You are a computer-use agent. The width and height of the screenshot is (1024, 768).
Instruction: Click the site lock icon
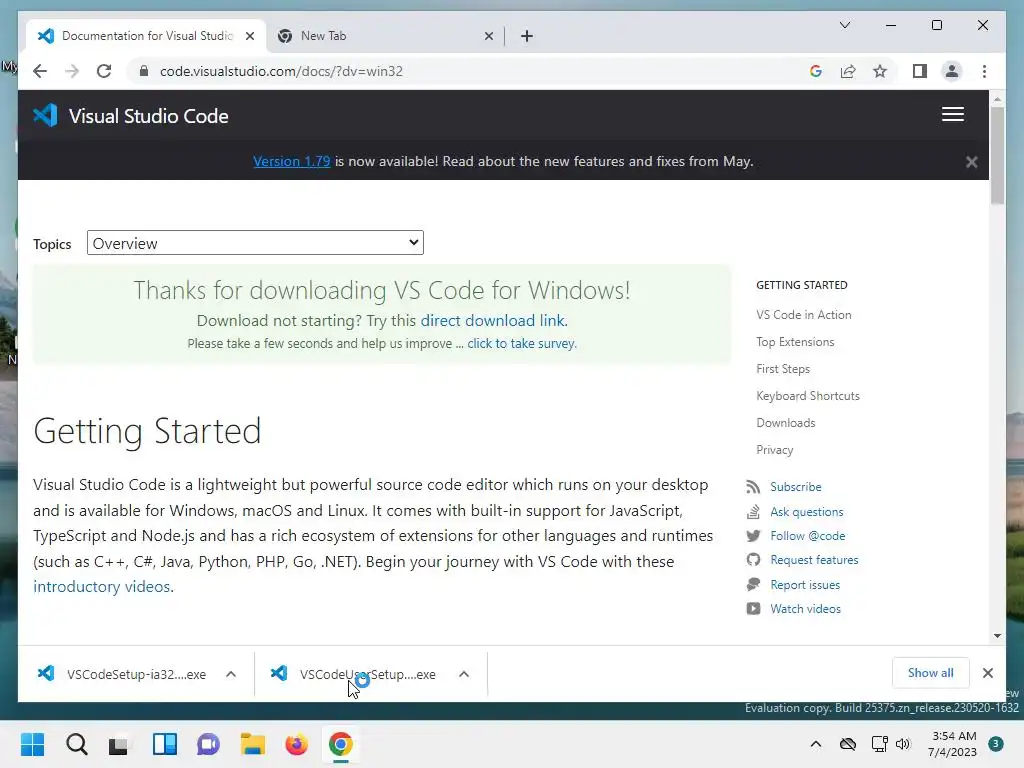point(144,71)
